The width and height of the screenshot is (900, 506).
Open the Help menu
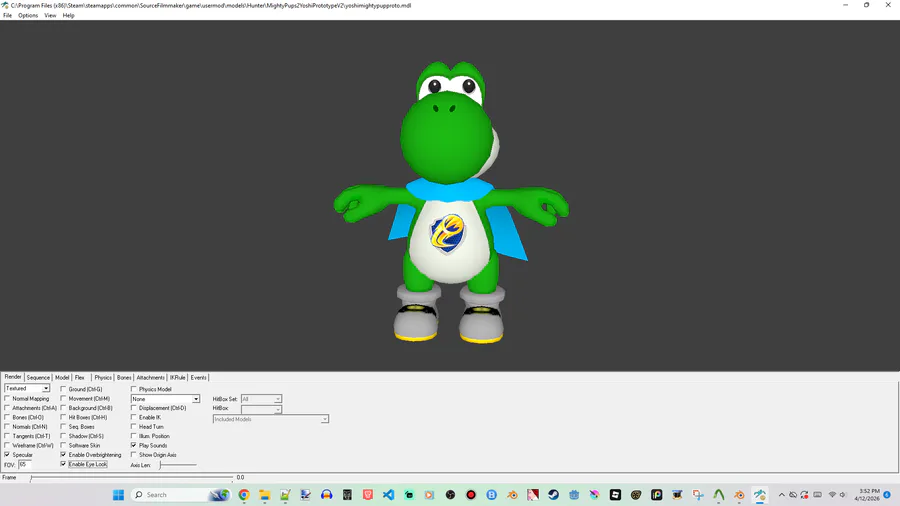click(x=68, y=15)
